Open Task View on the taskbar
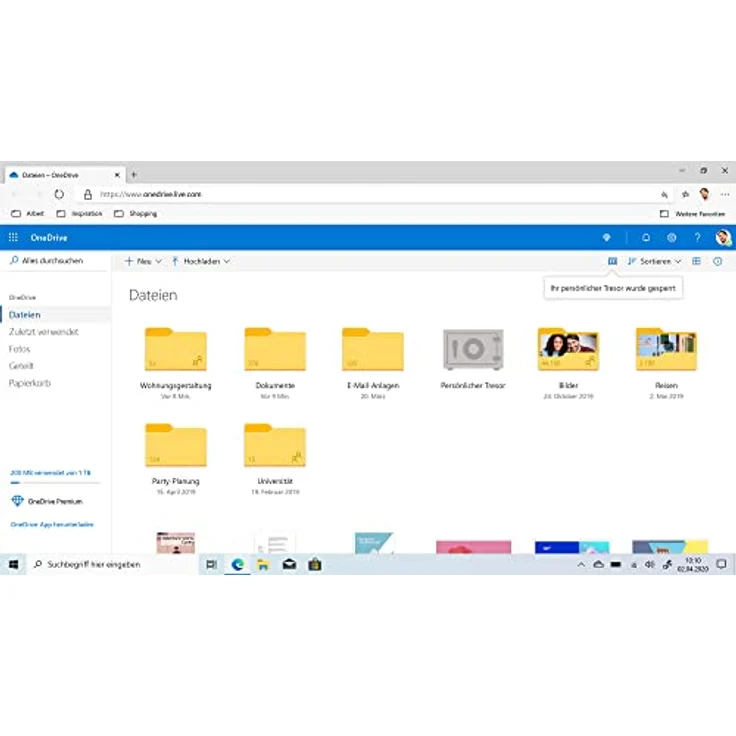The height and width of the screenshot is (736, 736). (x=211, y=564)
